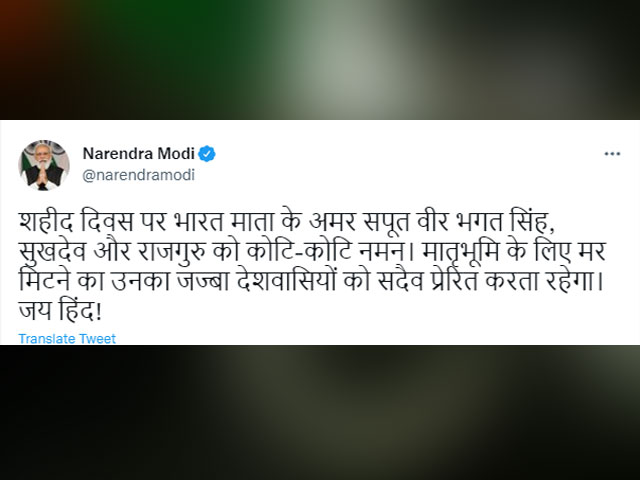
Task: Click the empty white space right of the handle
Action: click(x=400, y=175)
